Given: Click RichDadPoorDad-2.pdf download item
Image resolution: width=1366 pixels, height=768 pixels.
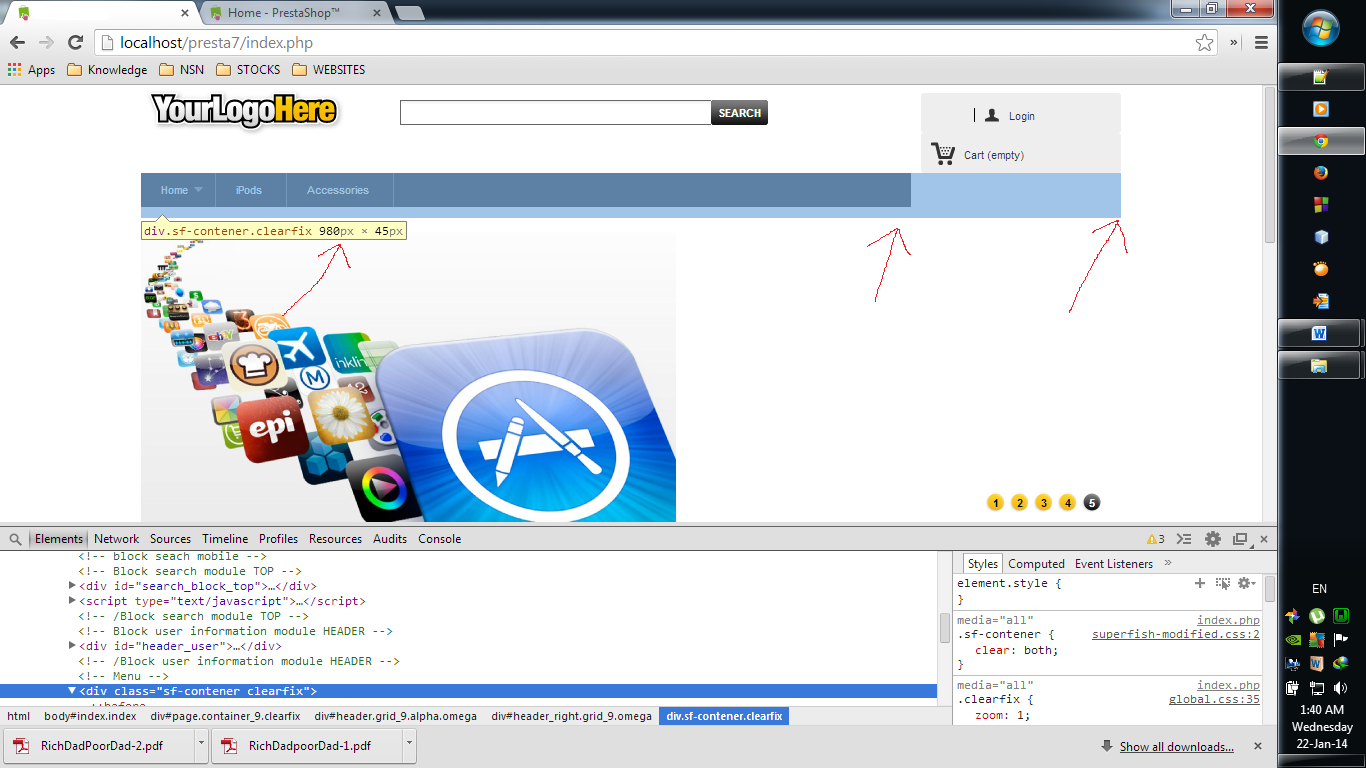Looking at the screenshot, I should tap(101, 746).
